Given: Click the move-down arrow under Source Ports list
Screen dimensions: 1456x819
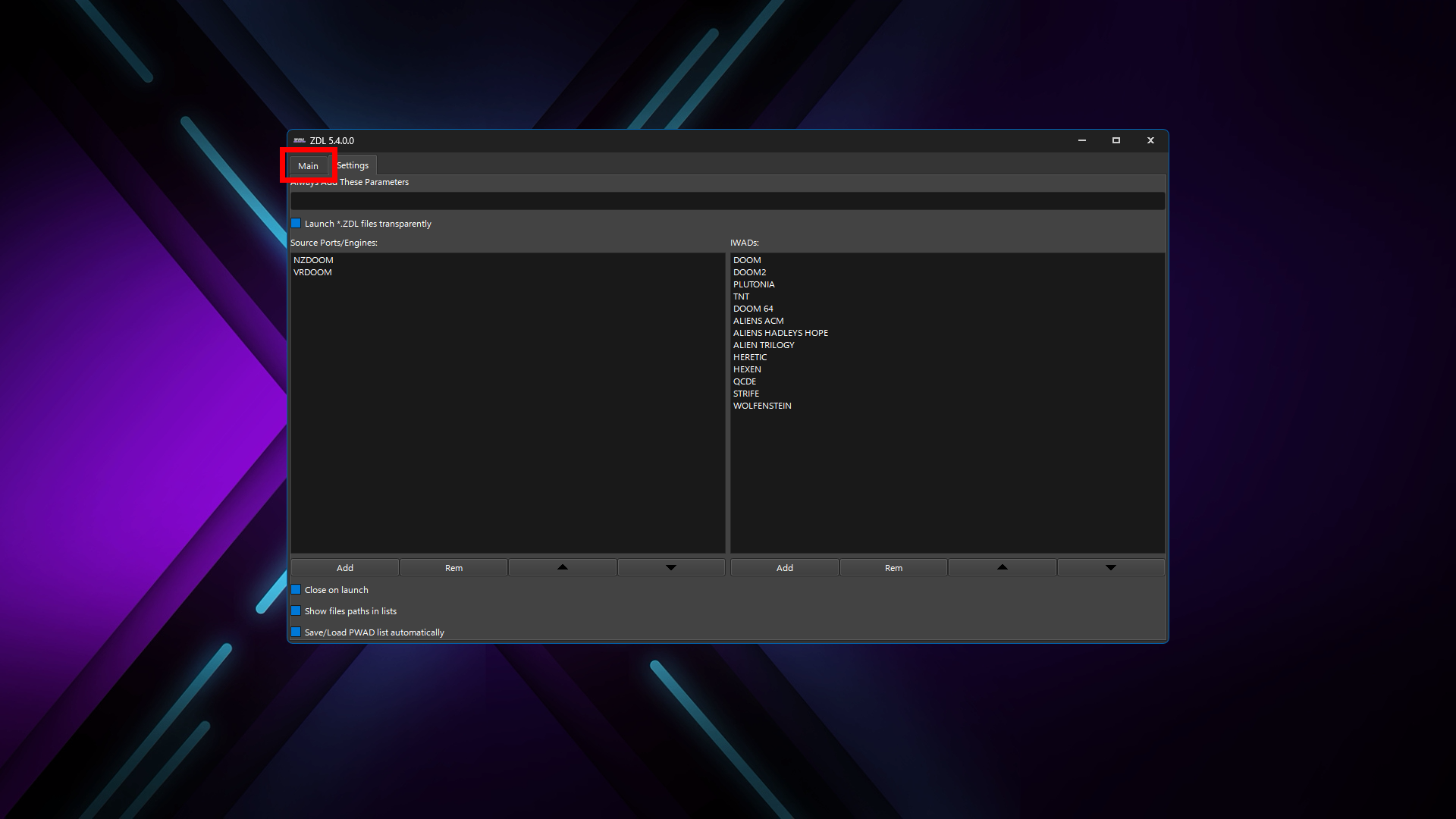Looking at the screenshot, I should tap(671, 567).
